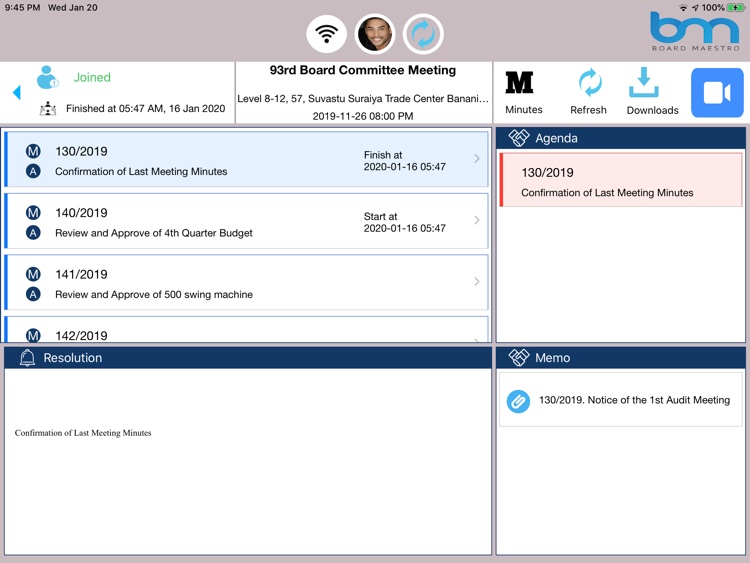Tap the A badge on agenda 130/2019
This screenshot has width=750, height=563.
pyautogui.click(x=33, y=171)
